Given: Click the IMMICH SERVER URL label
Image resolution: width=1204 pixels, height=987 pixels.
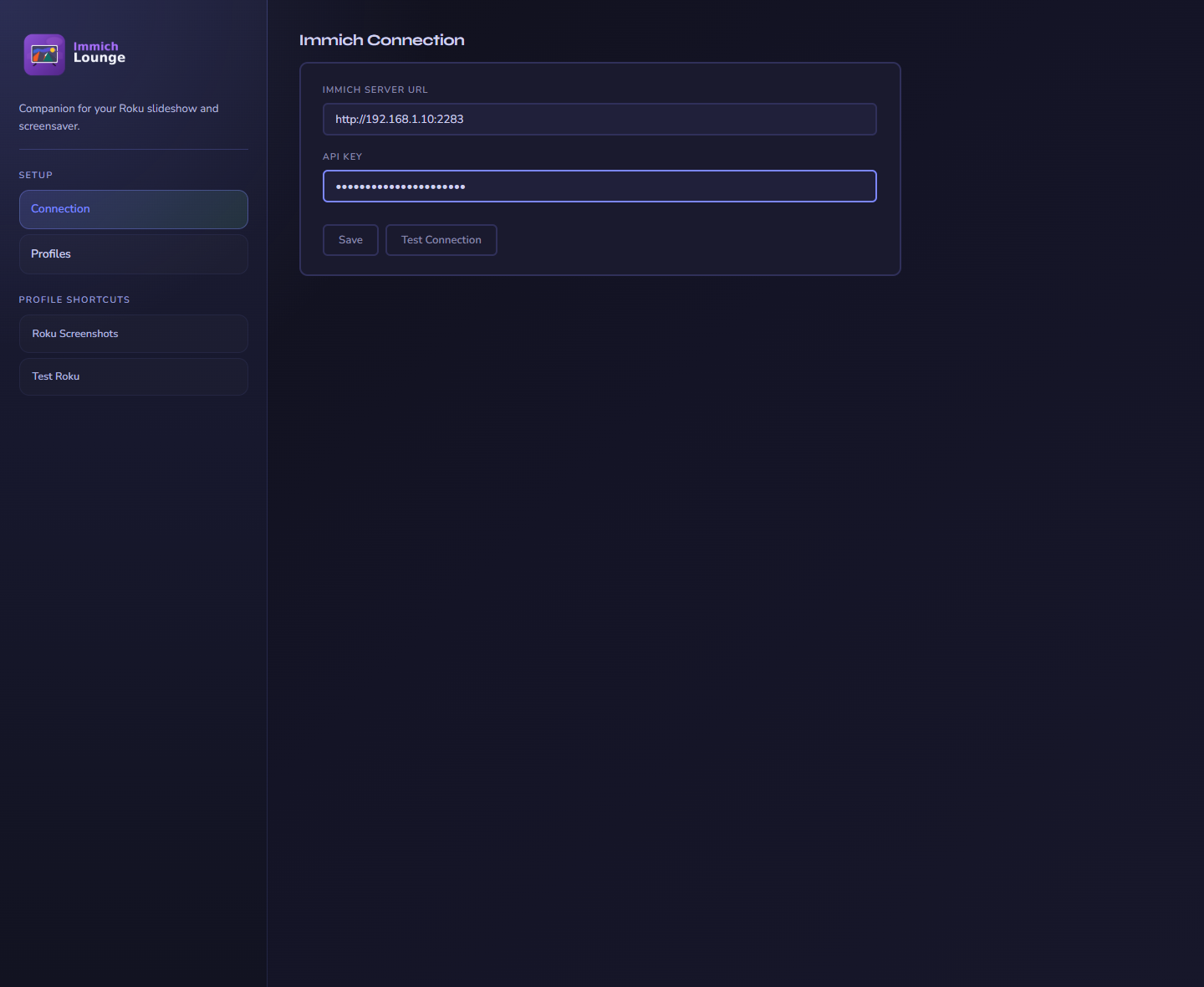Looking at the screenshot, I should point(375,89).
